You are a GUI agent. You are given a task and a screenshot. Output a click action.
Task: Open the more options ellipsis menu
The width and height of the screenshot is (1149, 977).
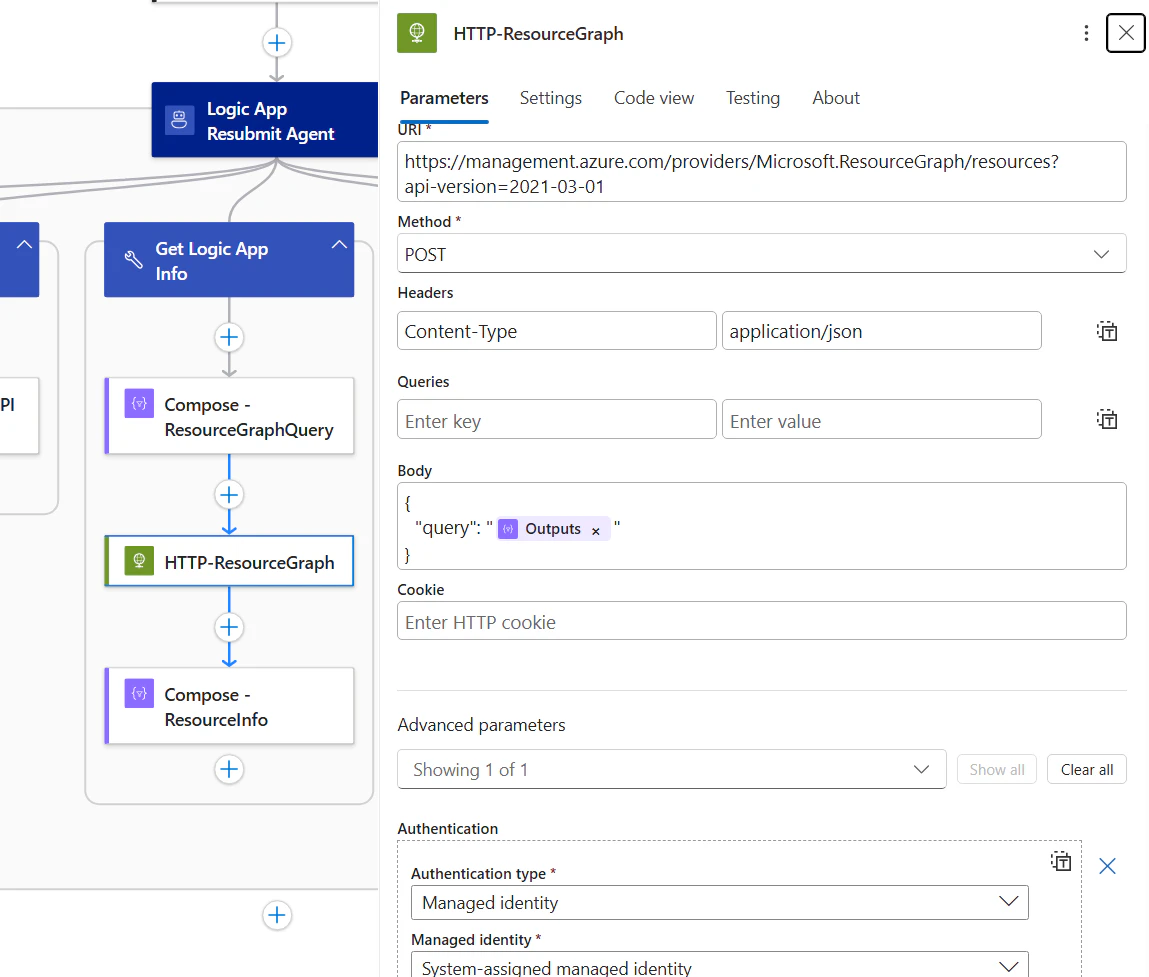1086,33
